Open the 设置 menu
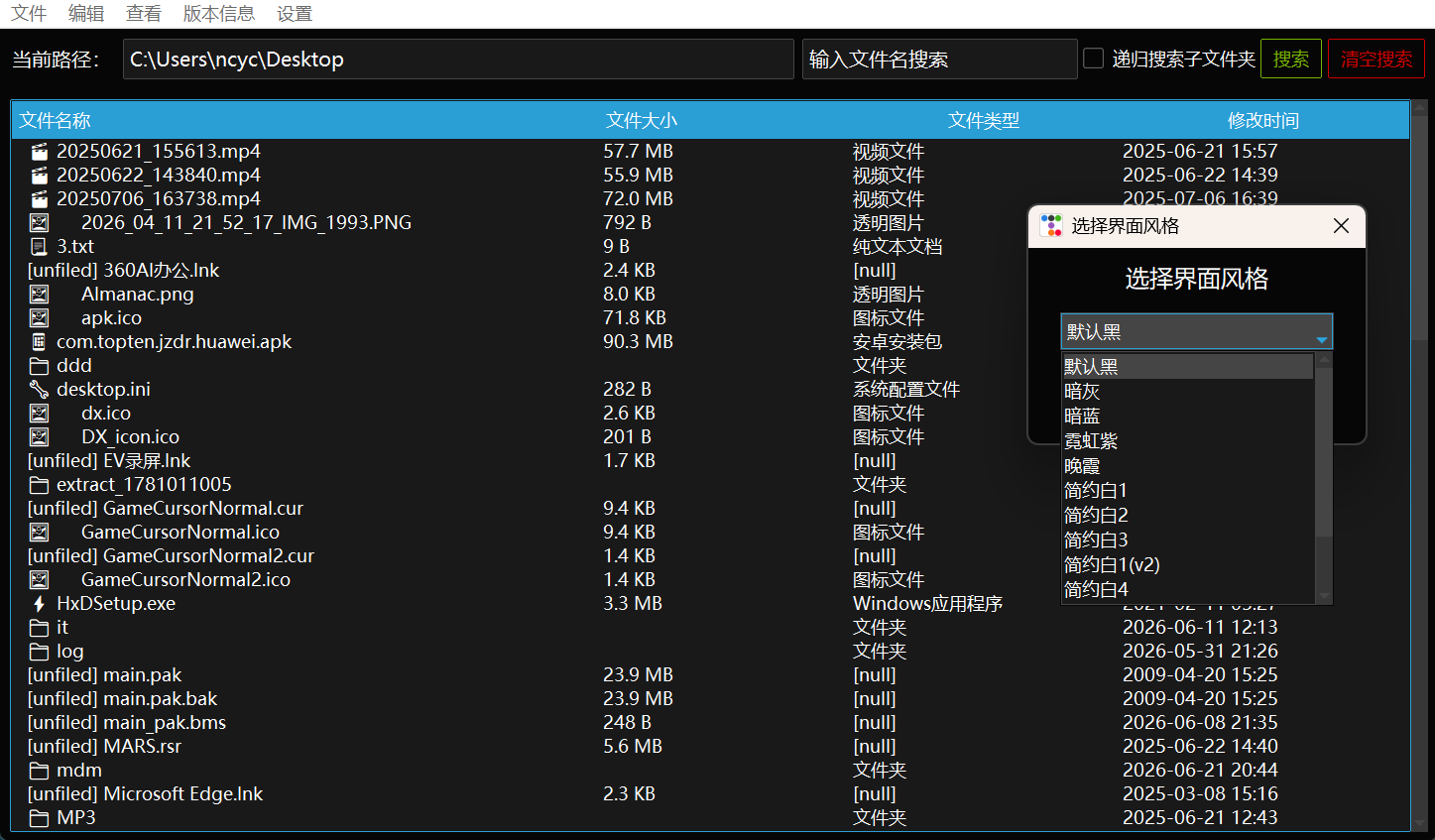The width and height of the screenshot is (1435, 840). tap(295, 13)
